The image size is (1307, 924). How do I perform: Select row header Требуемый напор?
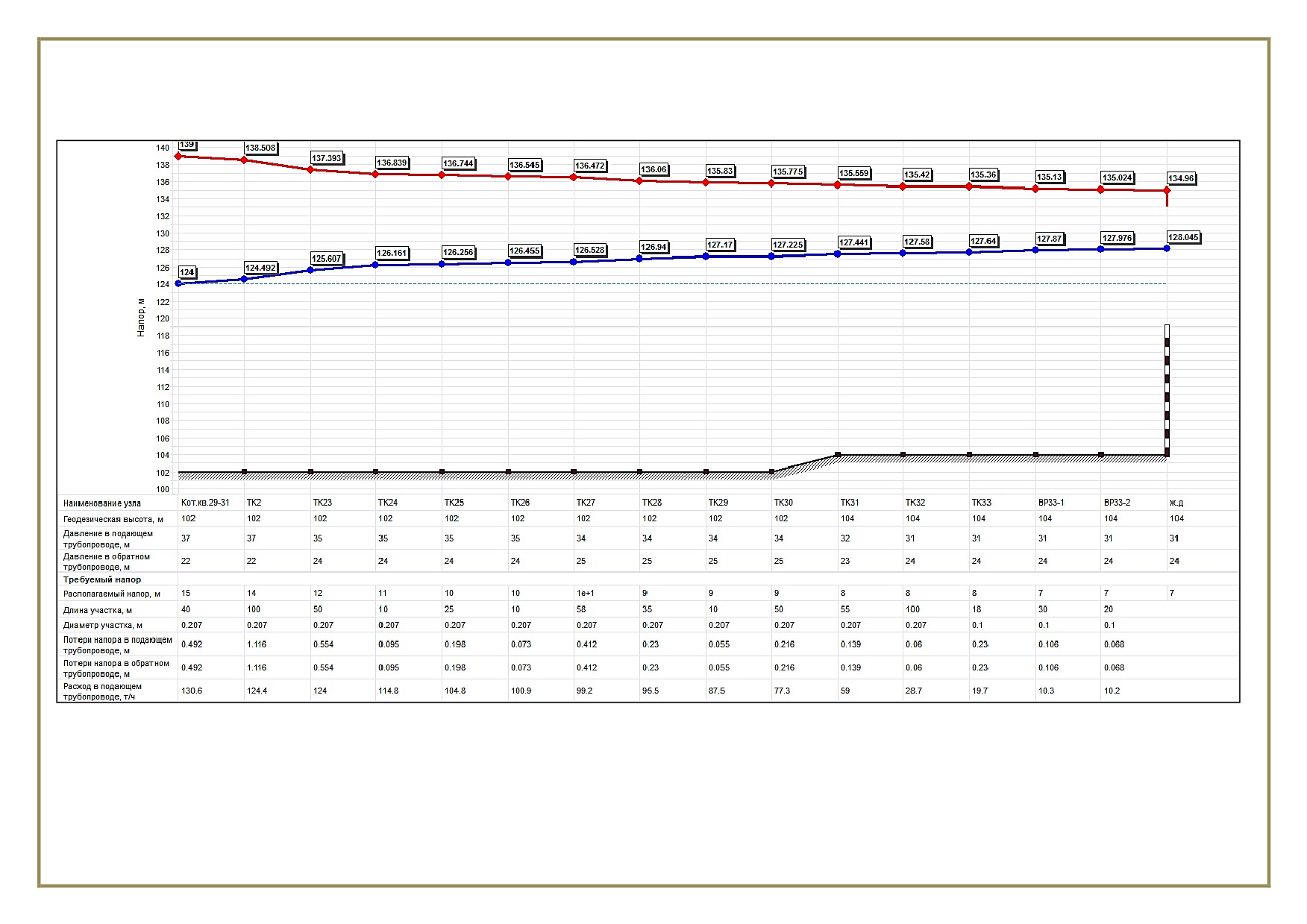pos(102,579)
